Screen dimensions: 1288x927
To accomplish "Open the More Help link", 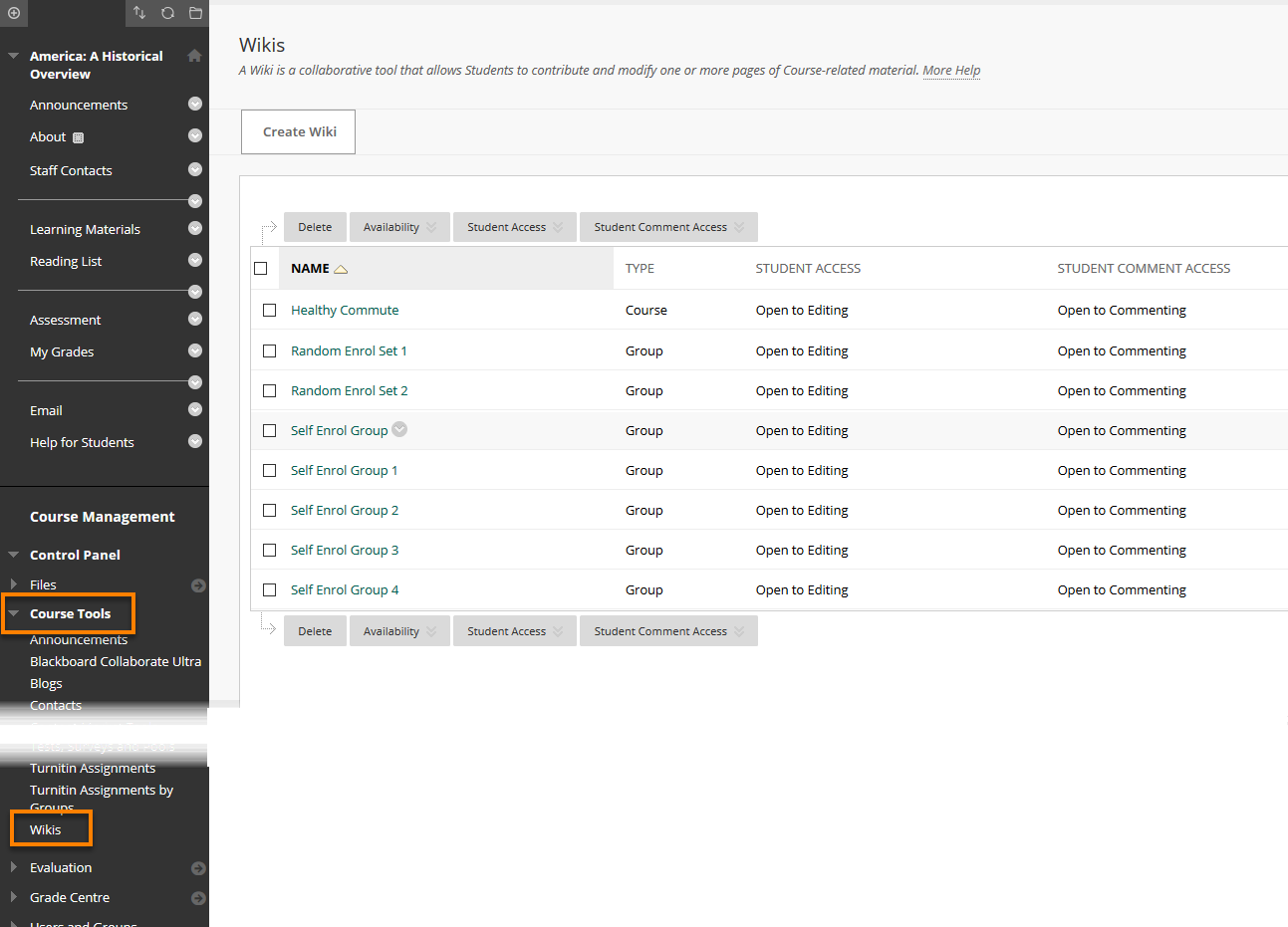I will (x=951, y=70).
